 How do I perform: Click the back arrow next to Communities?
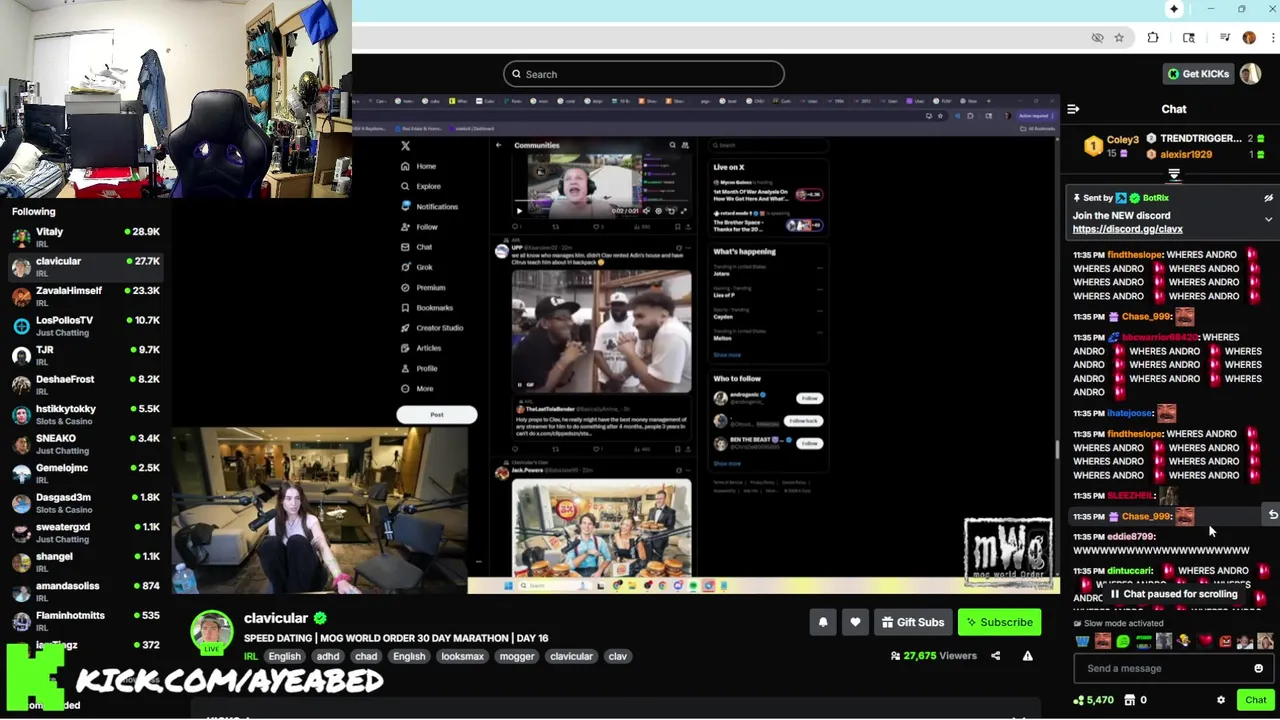pos(498,145)
